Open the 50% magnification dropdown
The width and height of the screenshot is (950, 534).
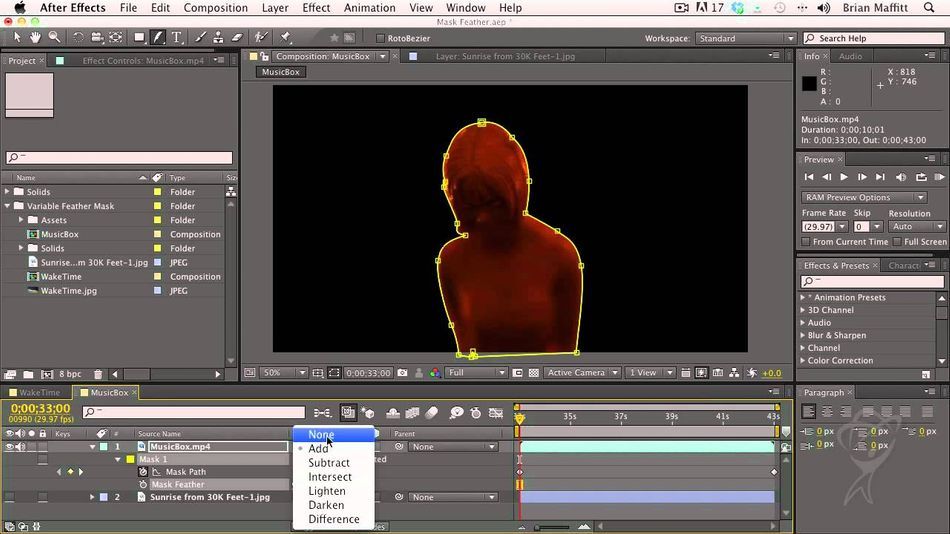pos(284,373)
